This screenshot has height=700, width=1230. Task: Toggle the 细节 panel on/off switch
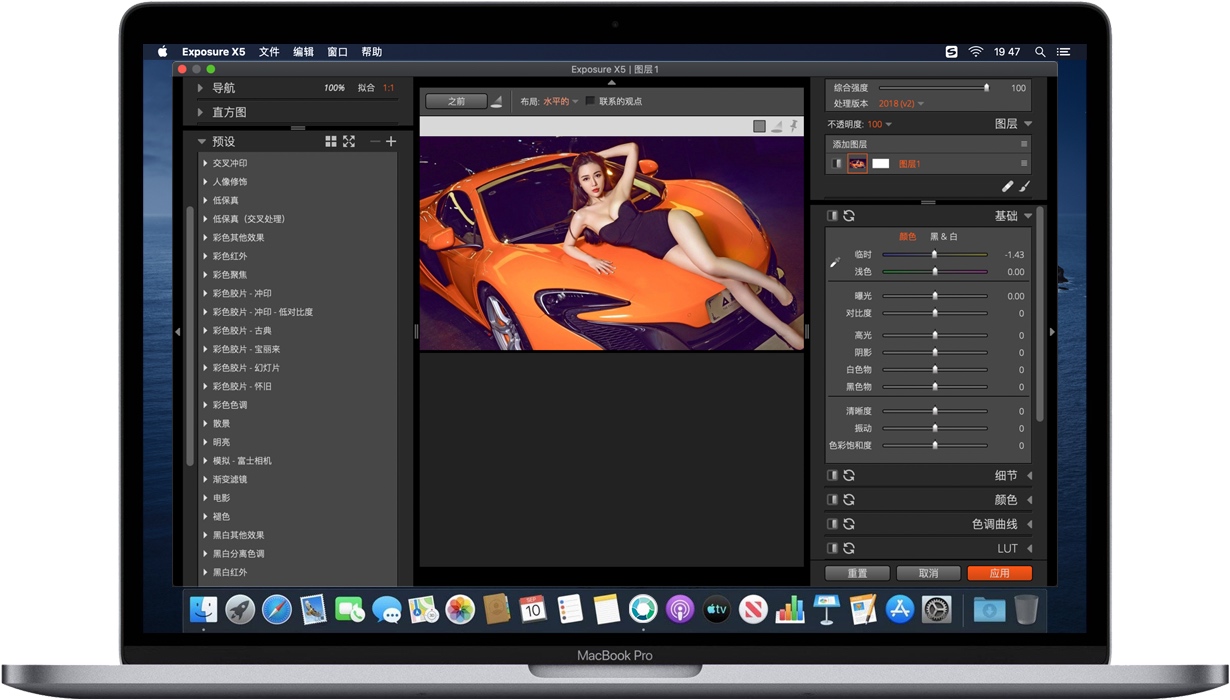pos(832,476)
